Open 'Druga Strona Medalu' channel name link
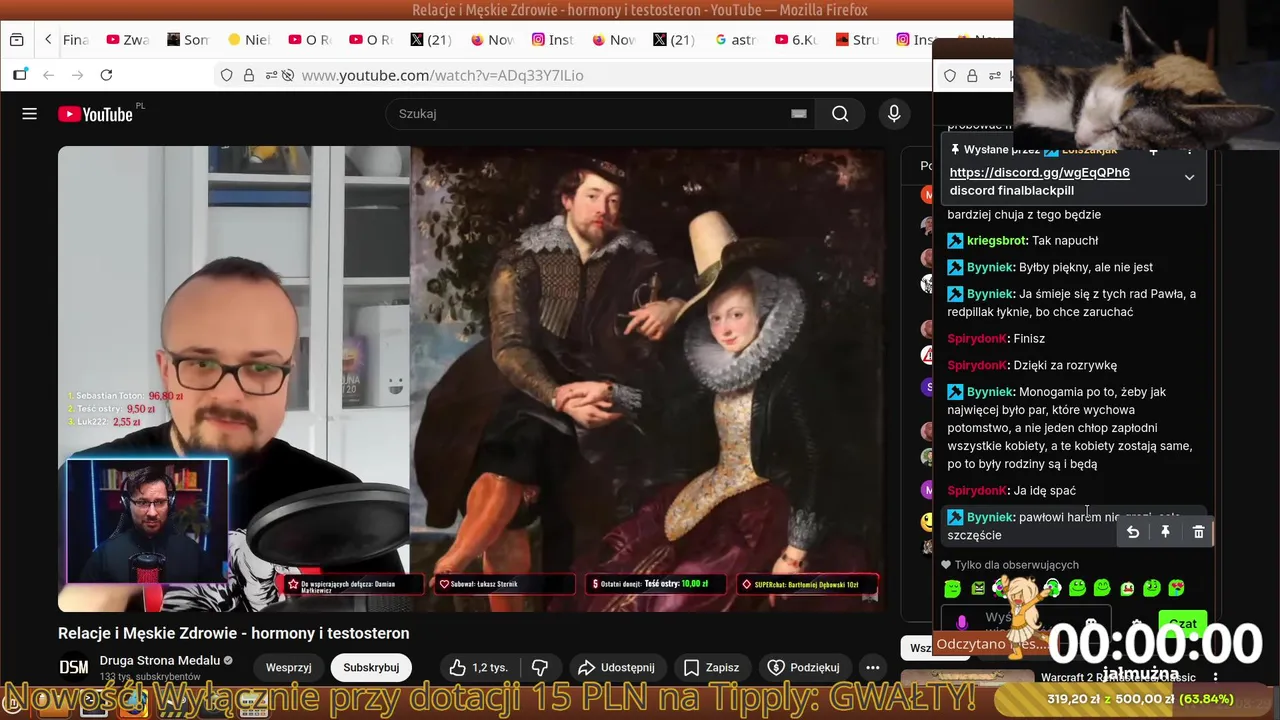The width and height of the screenshot is (1280, 720). 159,660
